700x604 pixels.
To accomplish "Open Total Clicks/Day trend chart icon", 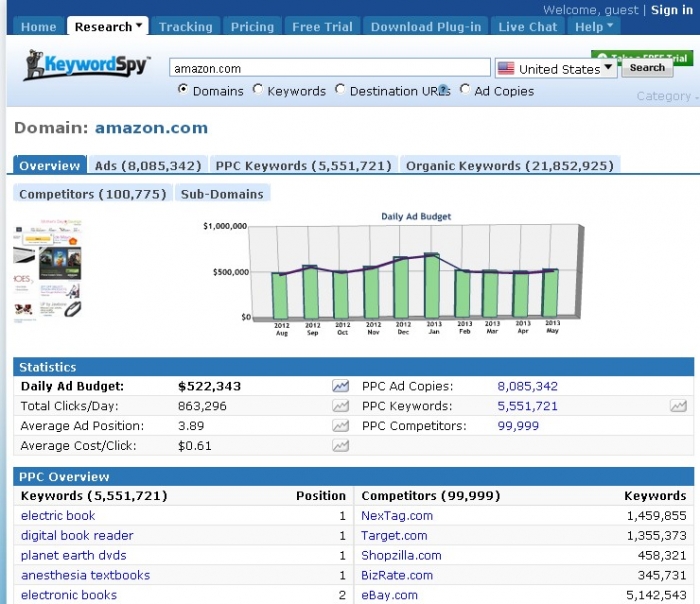I will [341, 406].
